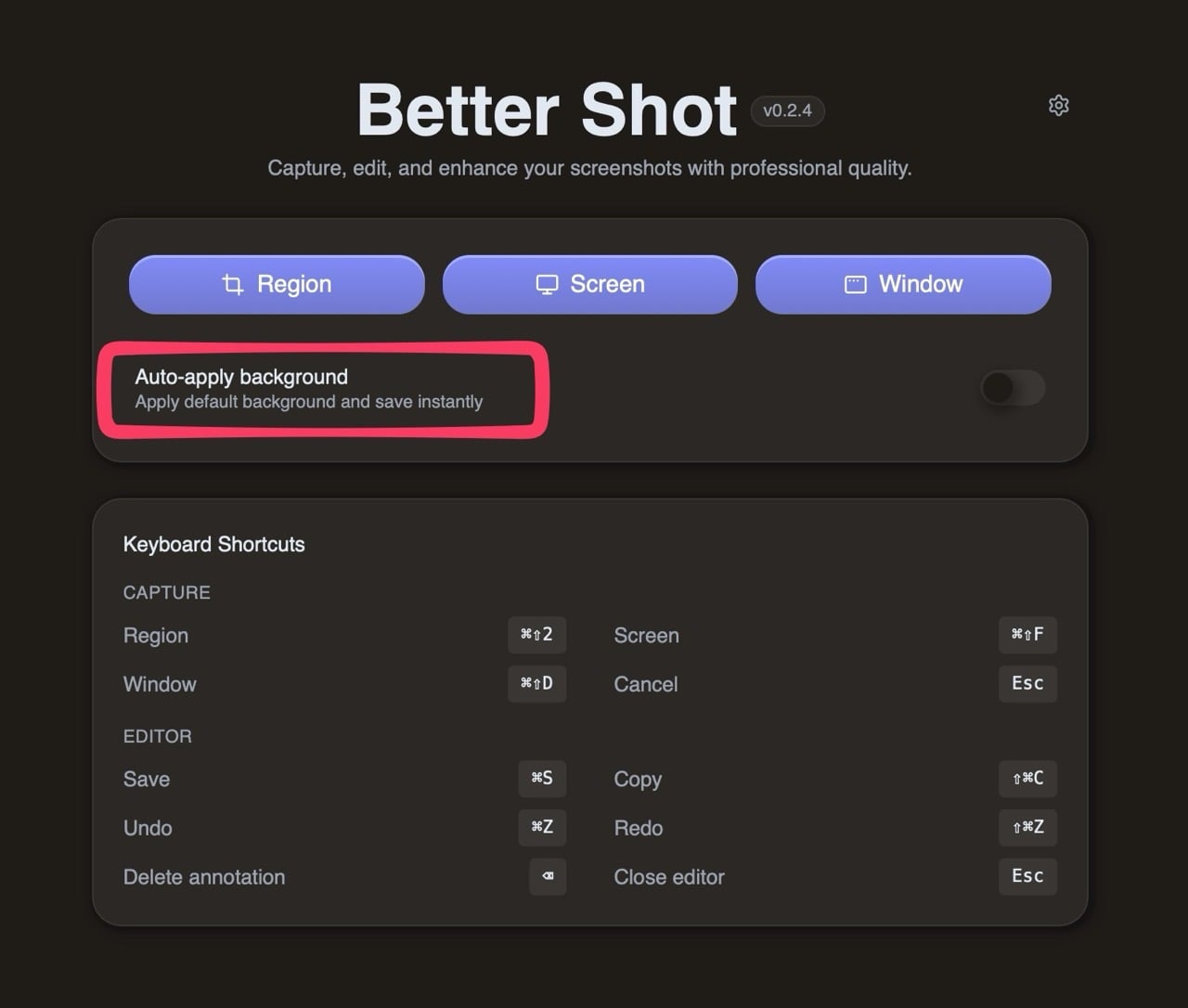Click the Window shortcut ⌘⇧D badge
1188x1008 pixels.
[x=536, y=683]
